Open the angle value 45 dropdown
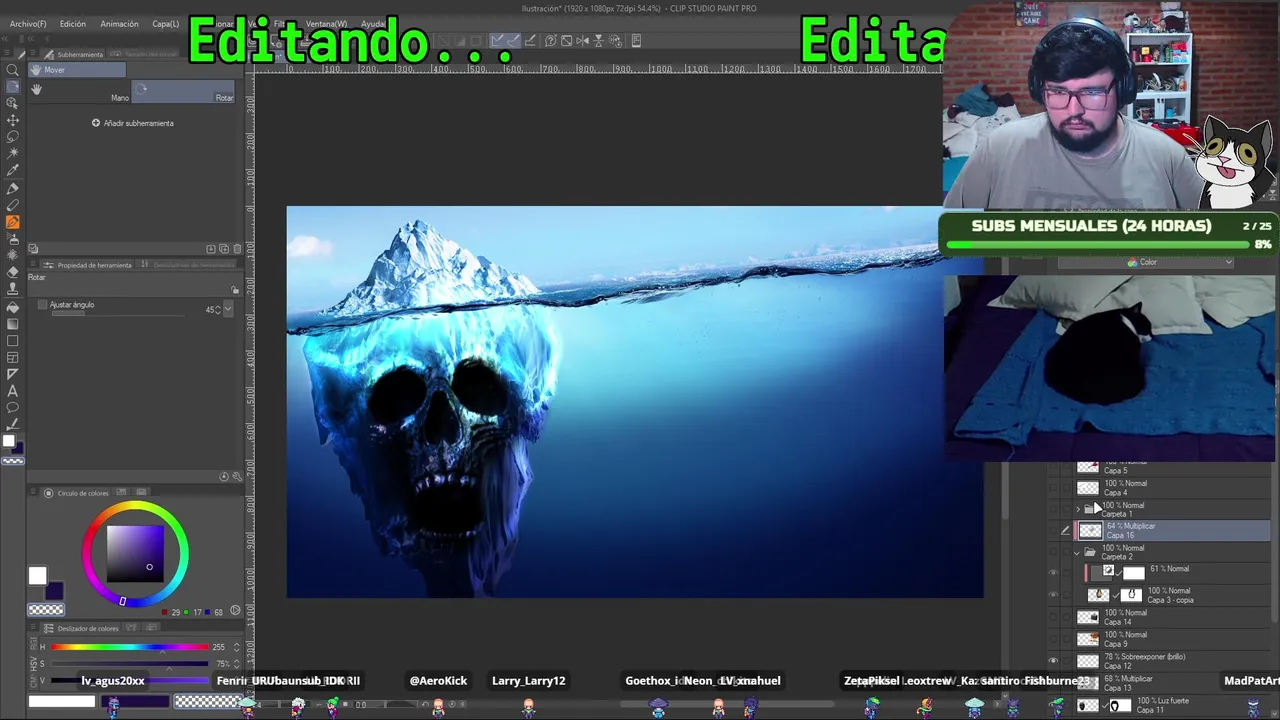 pyautogui.click(x=228, y=310)
